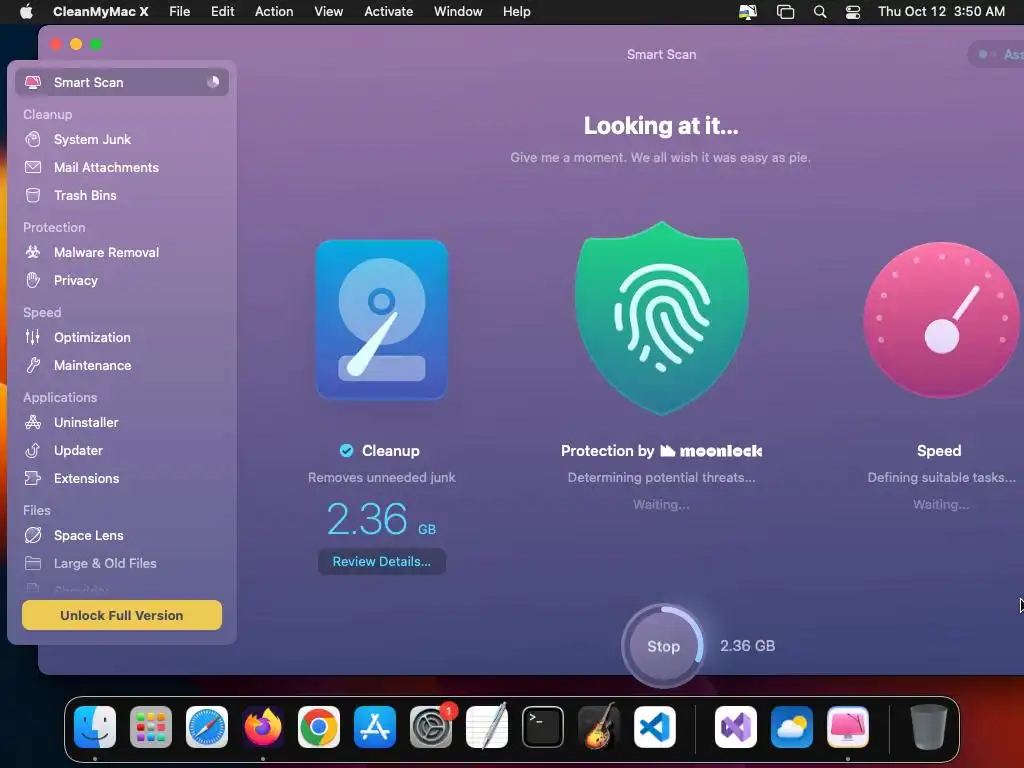1024x768 pixels.
Task: Launch GarageBand from the Dock
Action: (599, 726)
